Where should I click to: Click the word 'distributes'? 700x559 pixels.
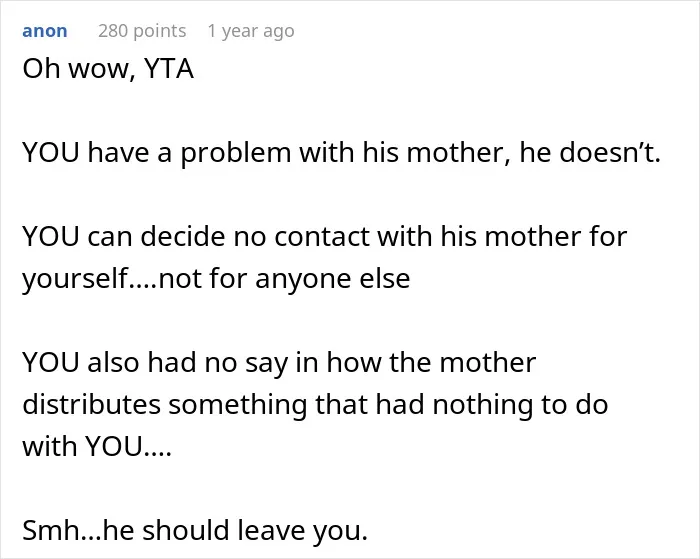(x=91, y=405)
